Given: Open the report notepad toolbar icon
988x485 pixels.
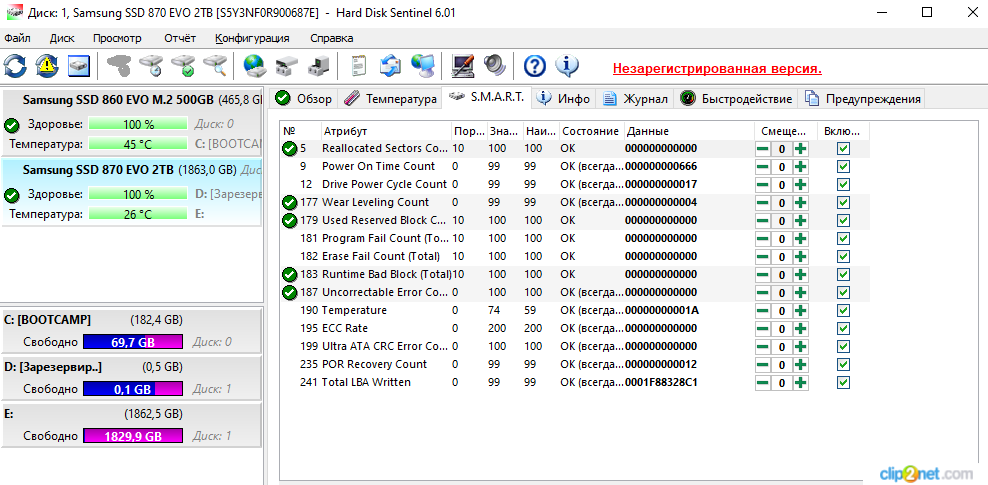Looking at the screenshot, I should pos(359,66).
